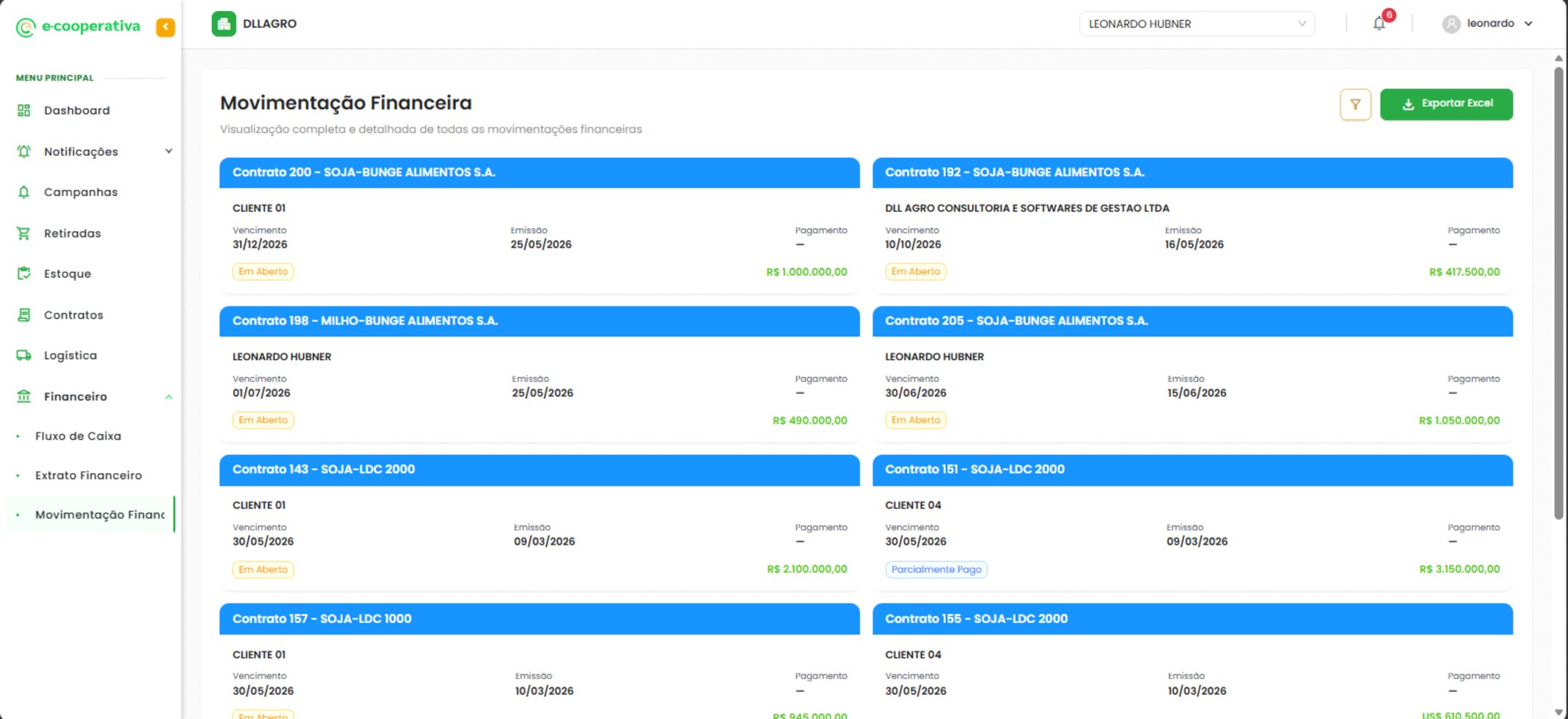Viewport: 1568px width, 719px height.
Task: Select Movimentação Financeira submenu item
Action: tap(90, 515)
